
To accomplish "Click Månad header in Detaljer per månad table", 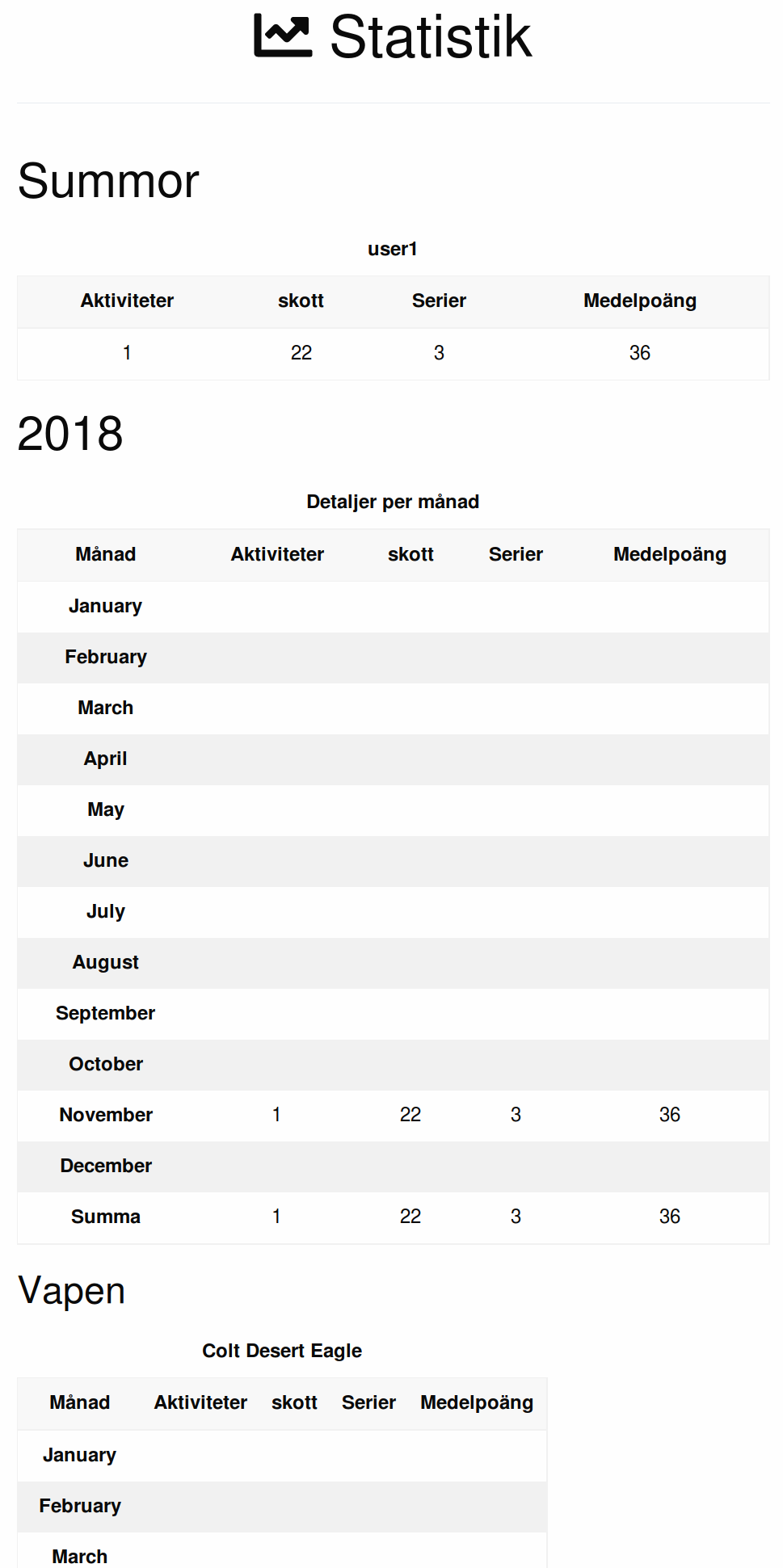I will (x=106, y=554).
